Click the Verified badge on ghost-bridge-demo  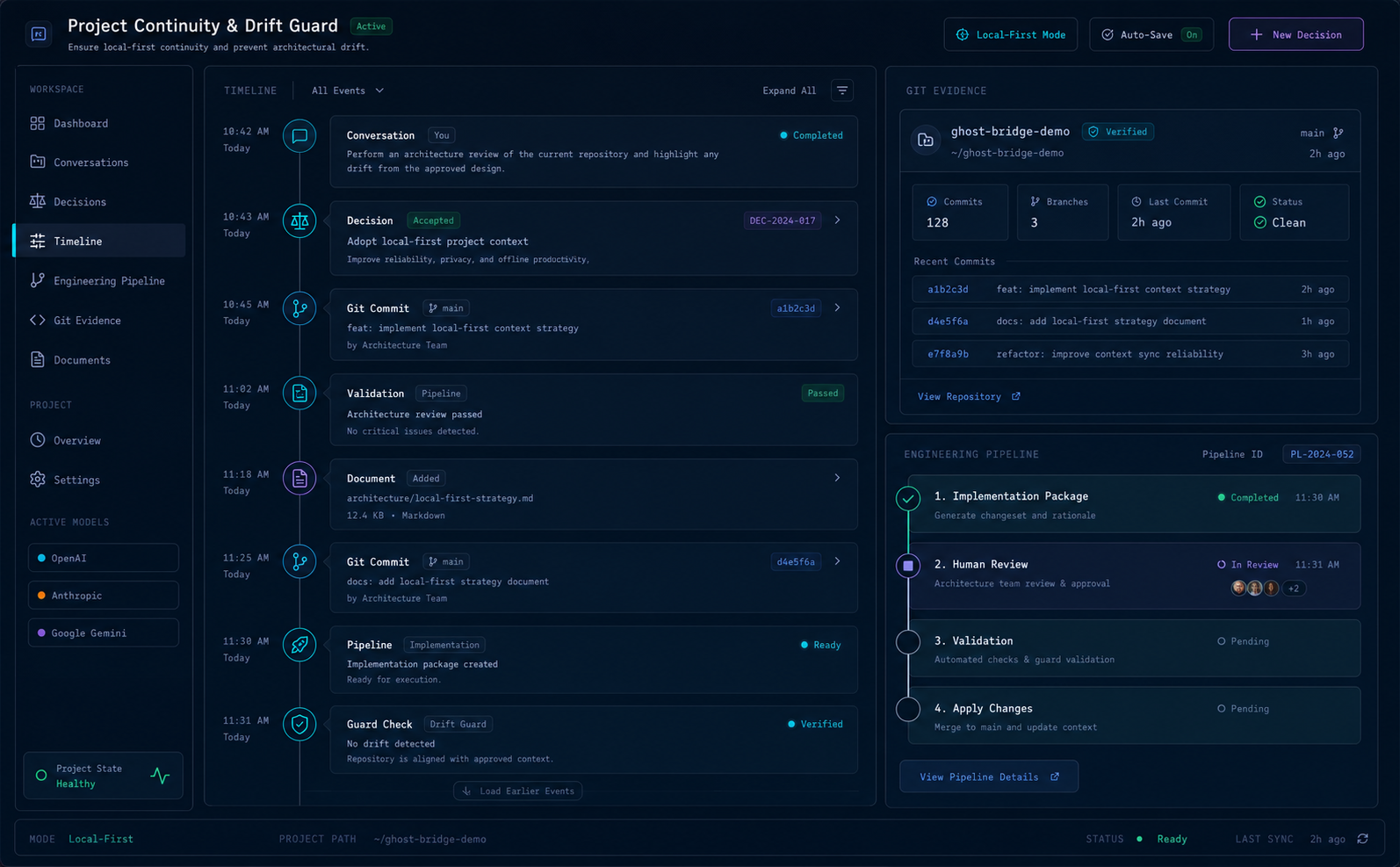1118,132
